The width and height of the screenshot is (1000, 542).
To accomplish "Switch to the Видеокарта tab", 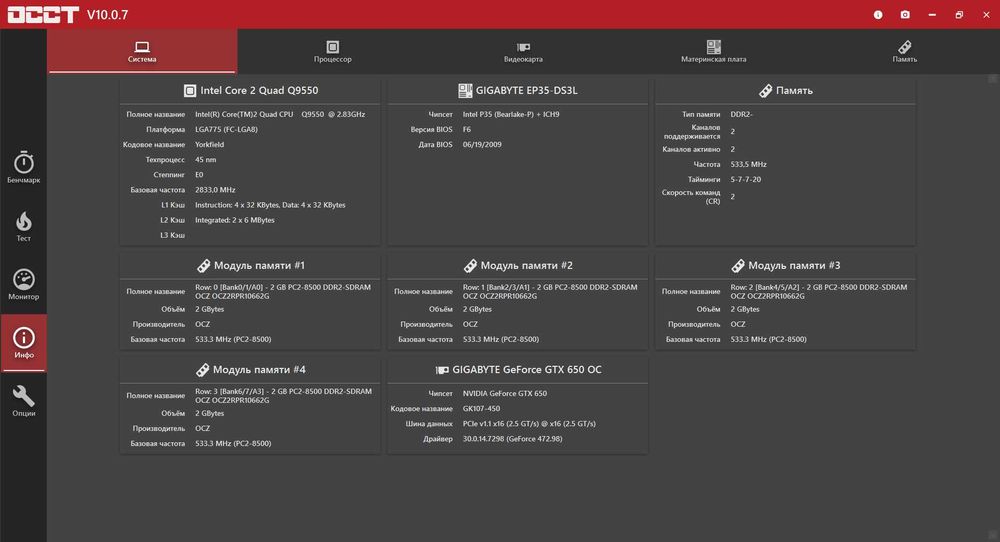I will click(523, 52).
